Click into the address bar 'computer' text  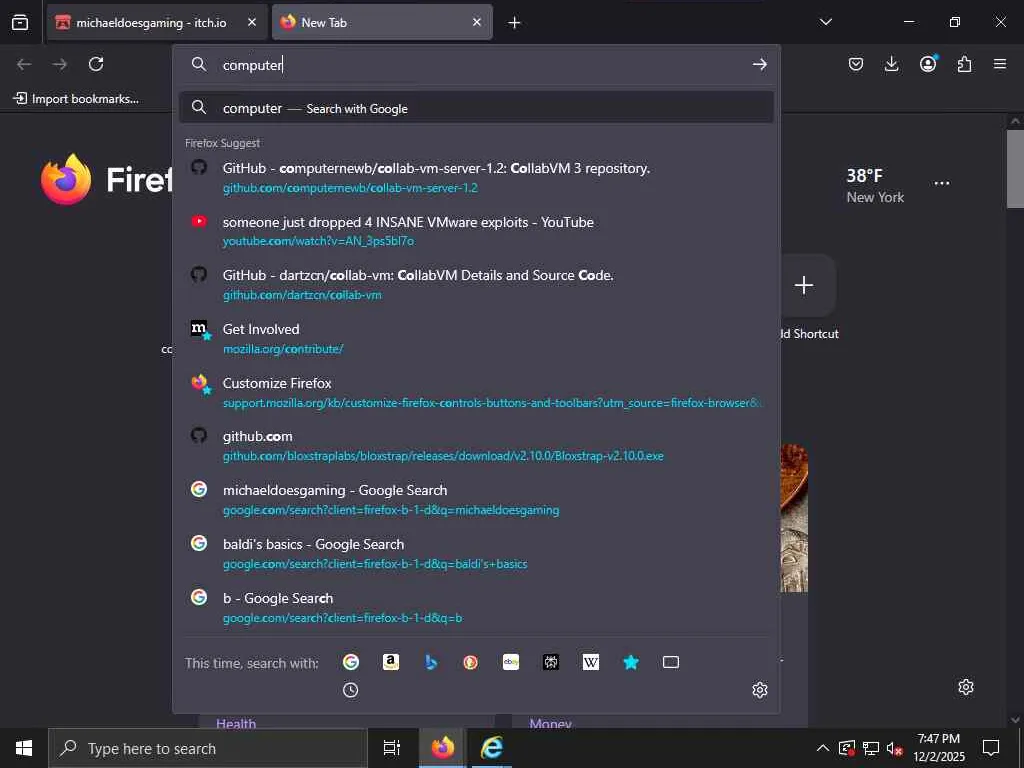(x=252, y=65)
